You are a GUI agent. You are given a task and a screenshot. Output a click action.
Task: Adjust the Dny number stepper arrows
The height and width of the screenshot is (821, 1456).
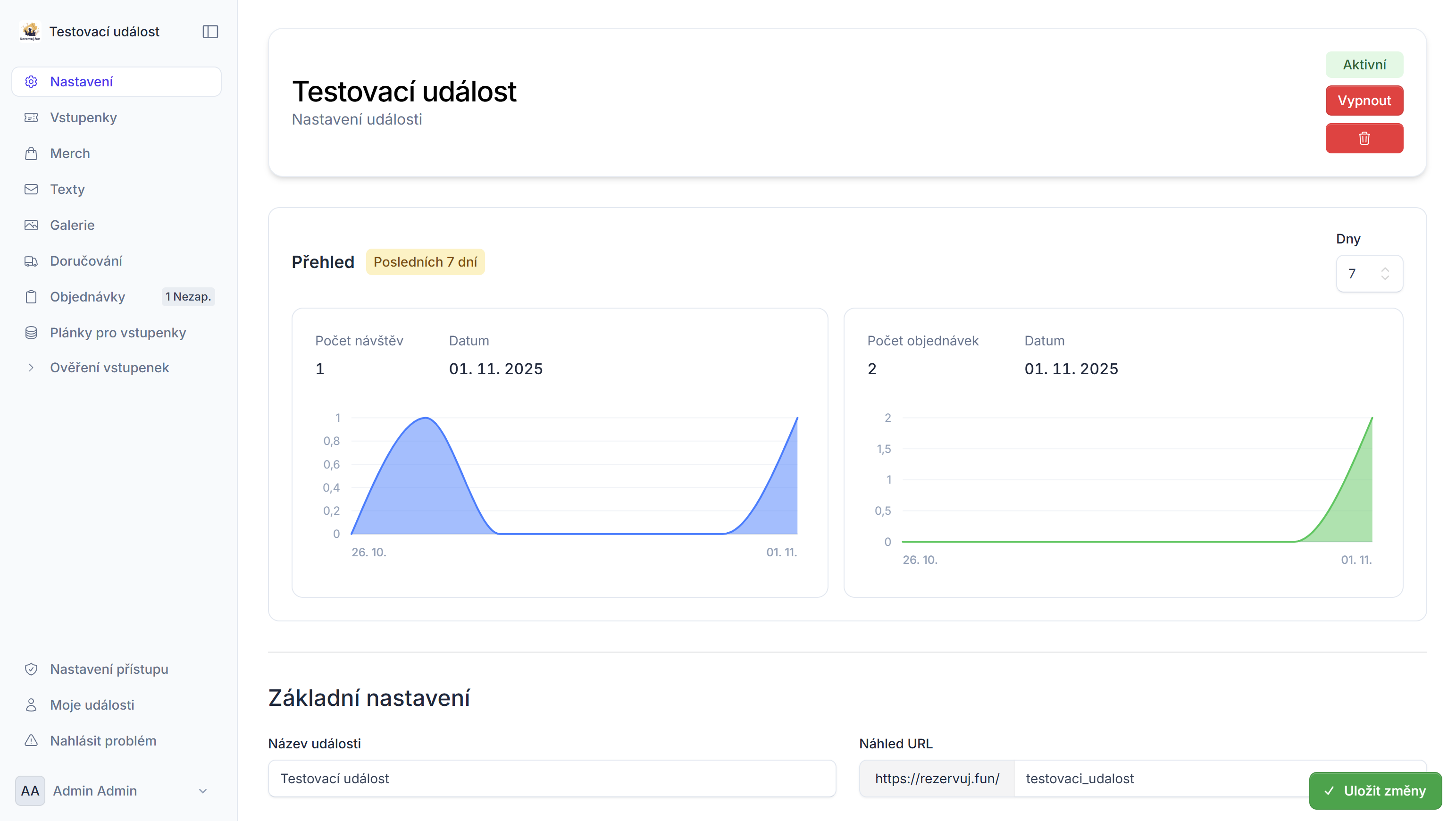click(1385, 274)
